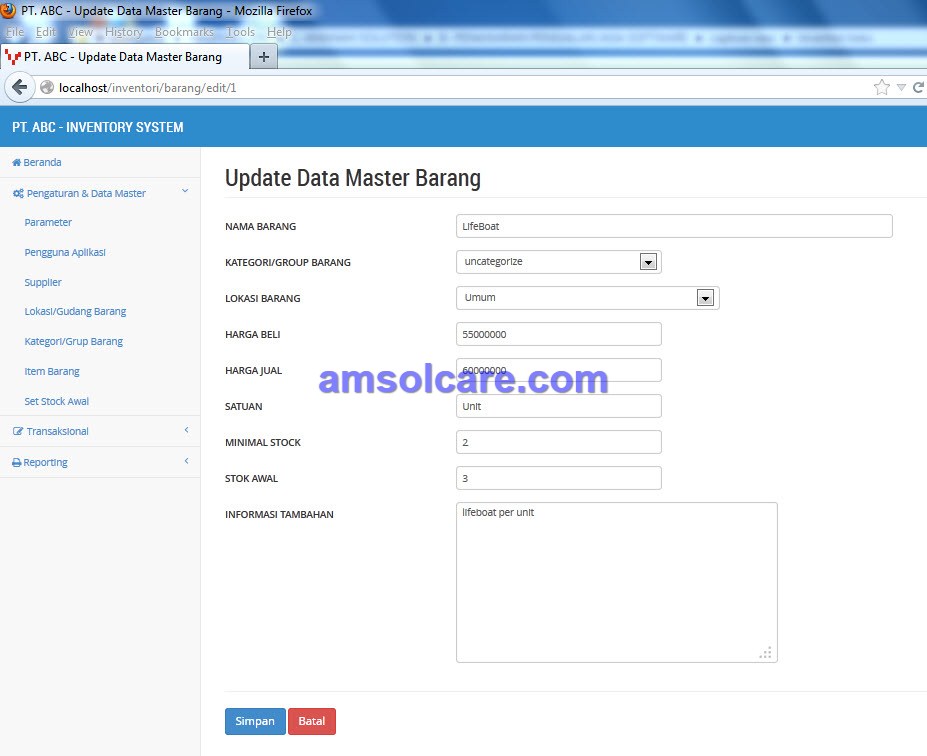This screenshot has height=756, width=927.
Task: Open the Set Stock Awal link
Action: 57,401
